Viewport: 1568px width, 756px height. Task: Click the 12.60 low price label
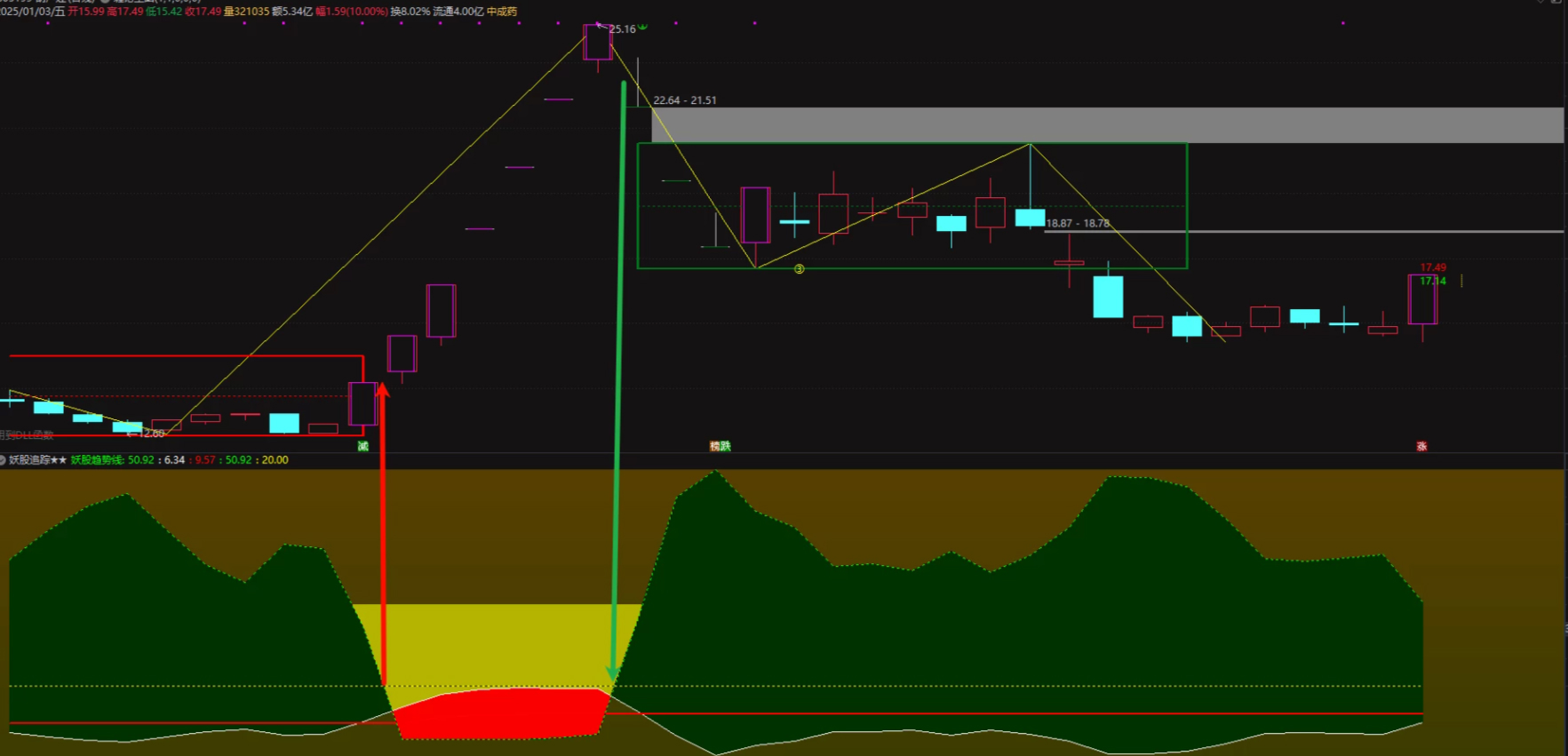(150, 434)
